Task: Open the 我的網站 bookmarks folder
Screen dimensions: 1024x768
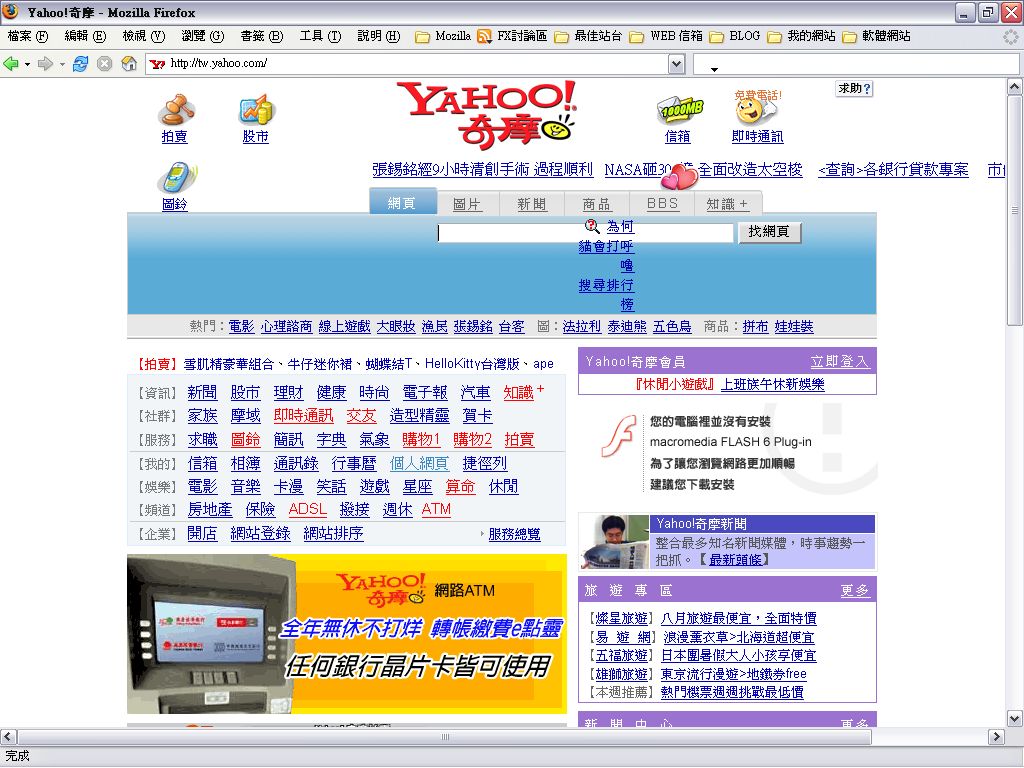Action: click(x=801, y=37)
